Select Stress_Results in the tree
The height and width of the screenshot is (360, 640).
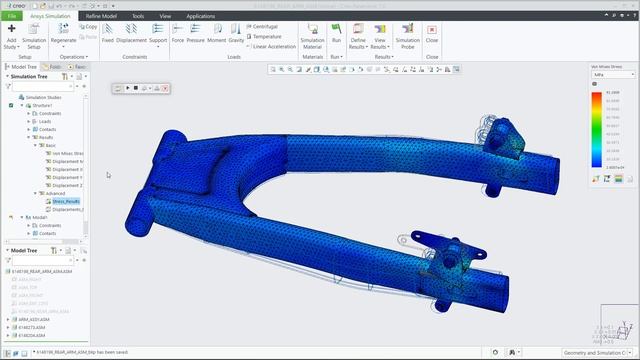(x=66, y=202)
